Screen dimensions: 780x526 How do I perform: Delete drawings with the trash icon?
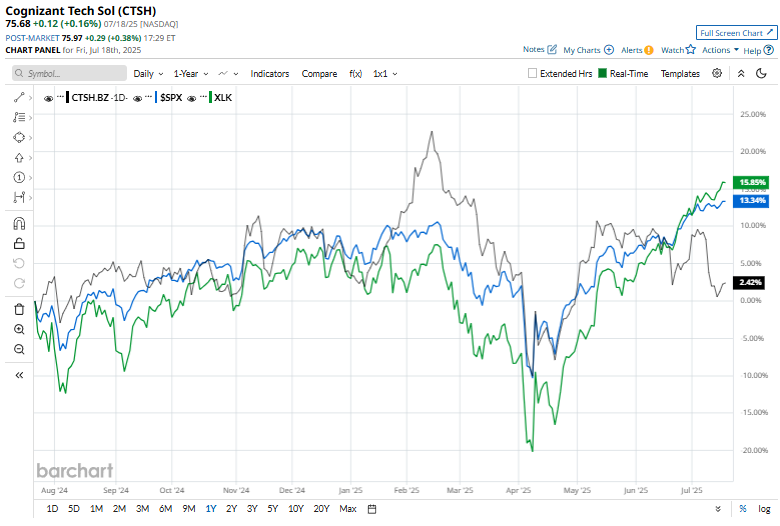click(19, 310)
